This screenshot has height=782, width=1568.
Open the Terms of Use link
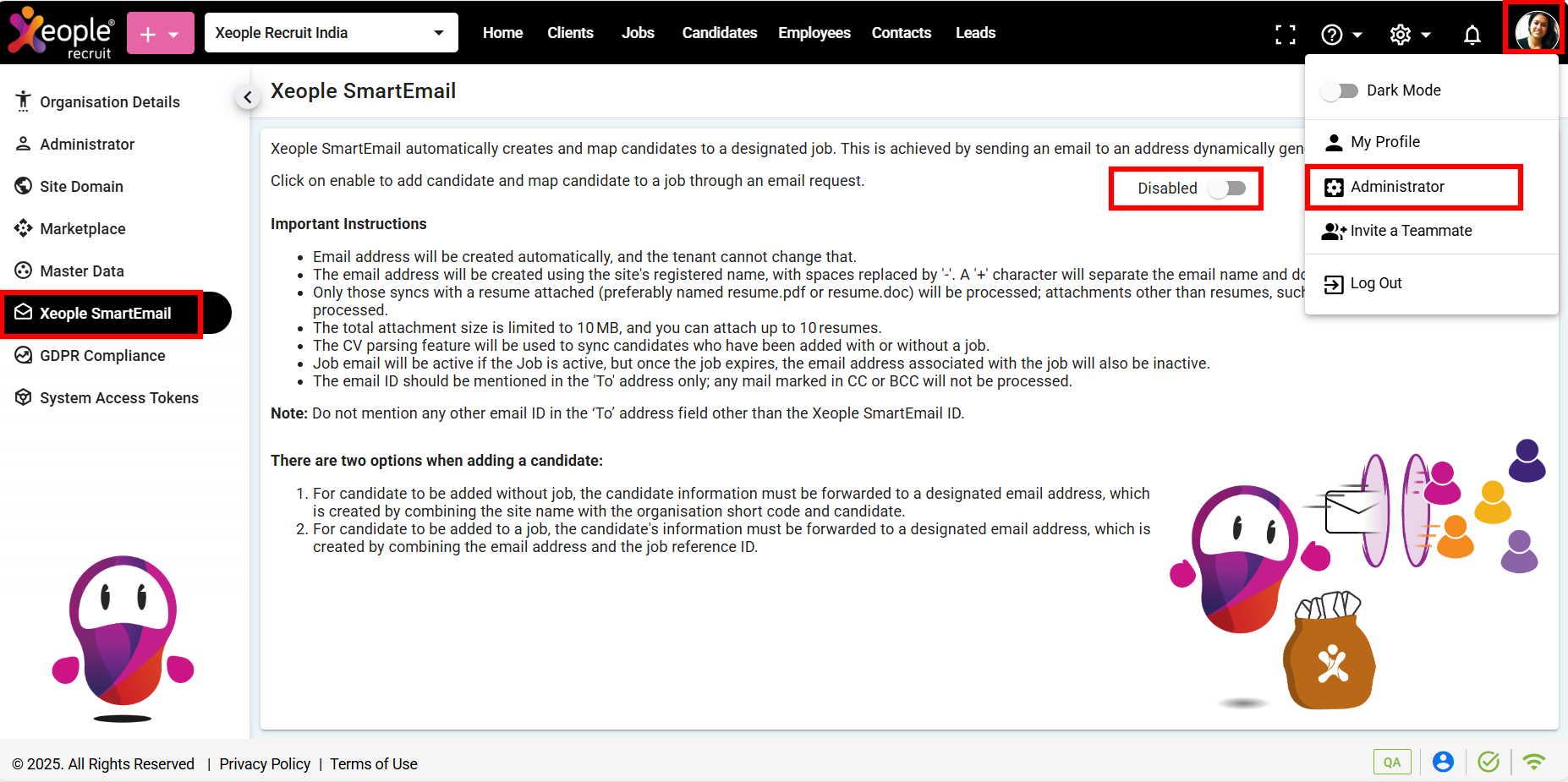(x=374, y=763)
